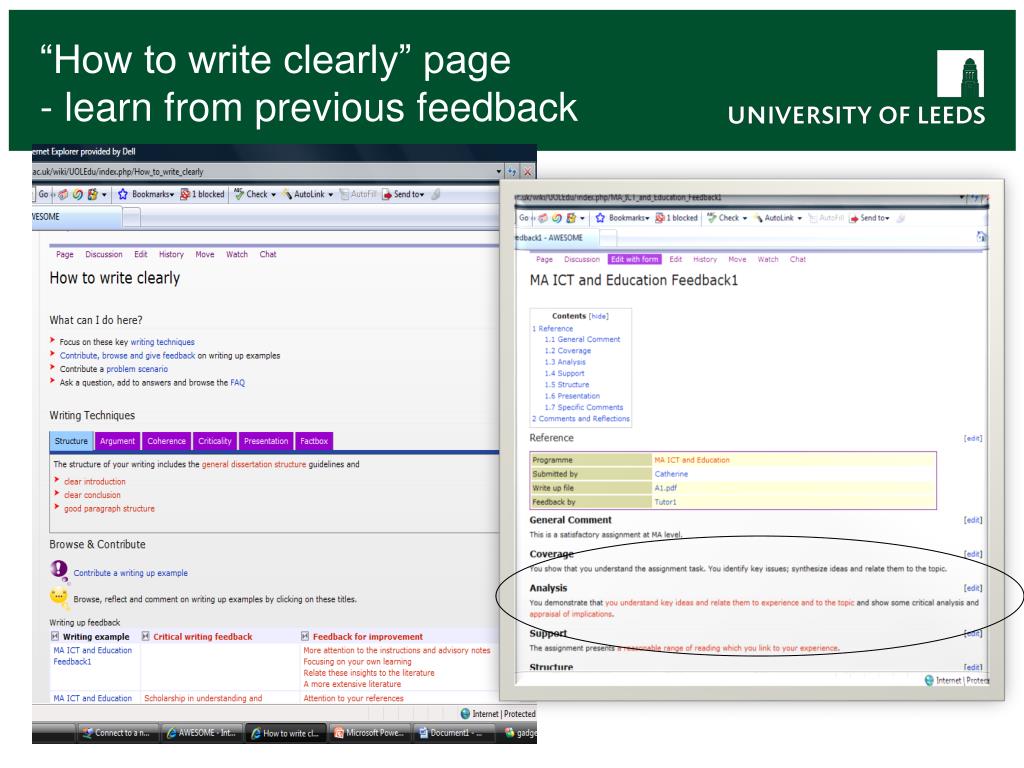Select the Criticality writing technique tab

click(x=215, y=441)
